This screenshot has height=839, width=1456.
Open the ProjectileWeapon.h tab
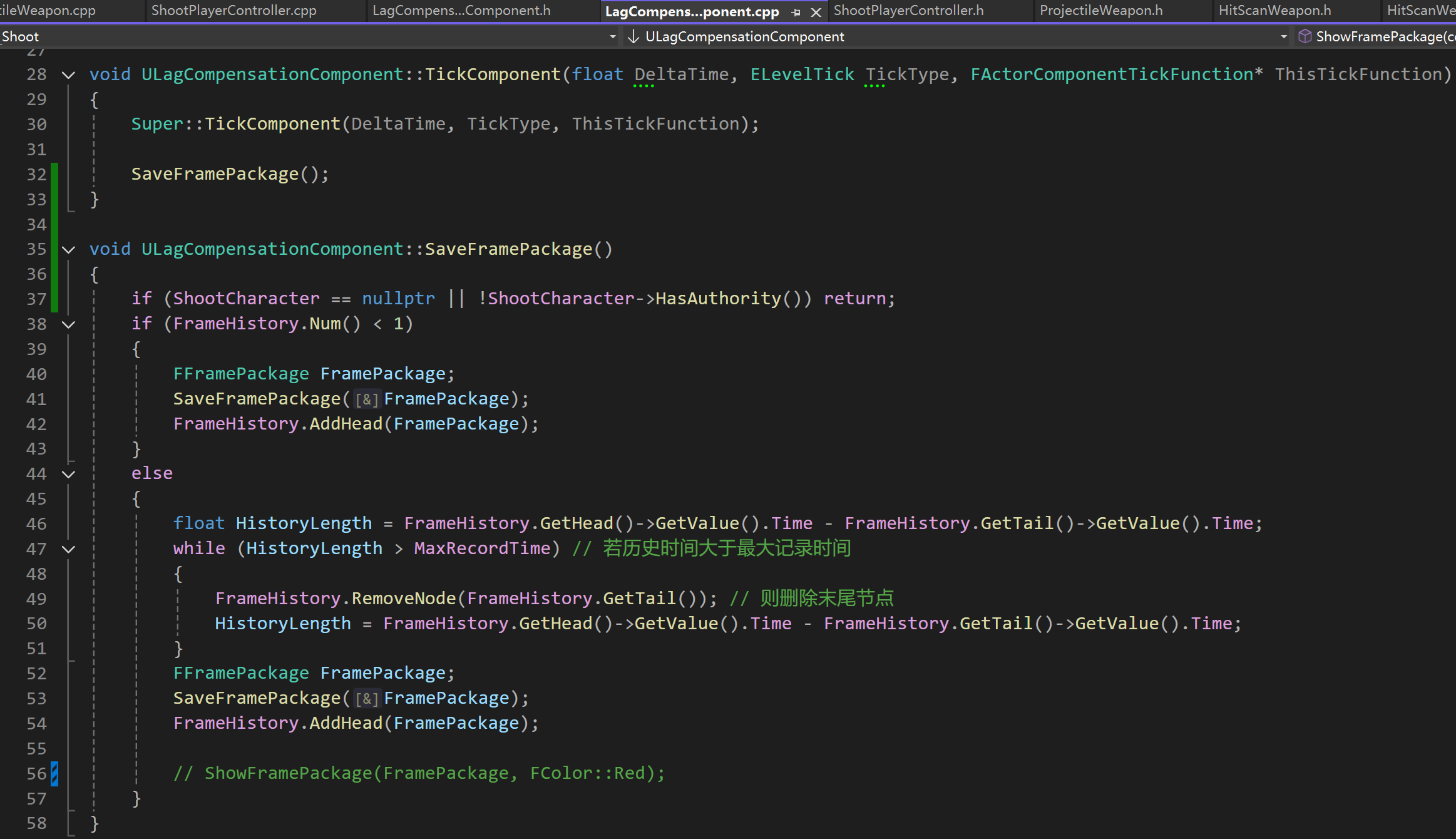point(1100,11)
